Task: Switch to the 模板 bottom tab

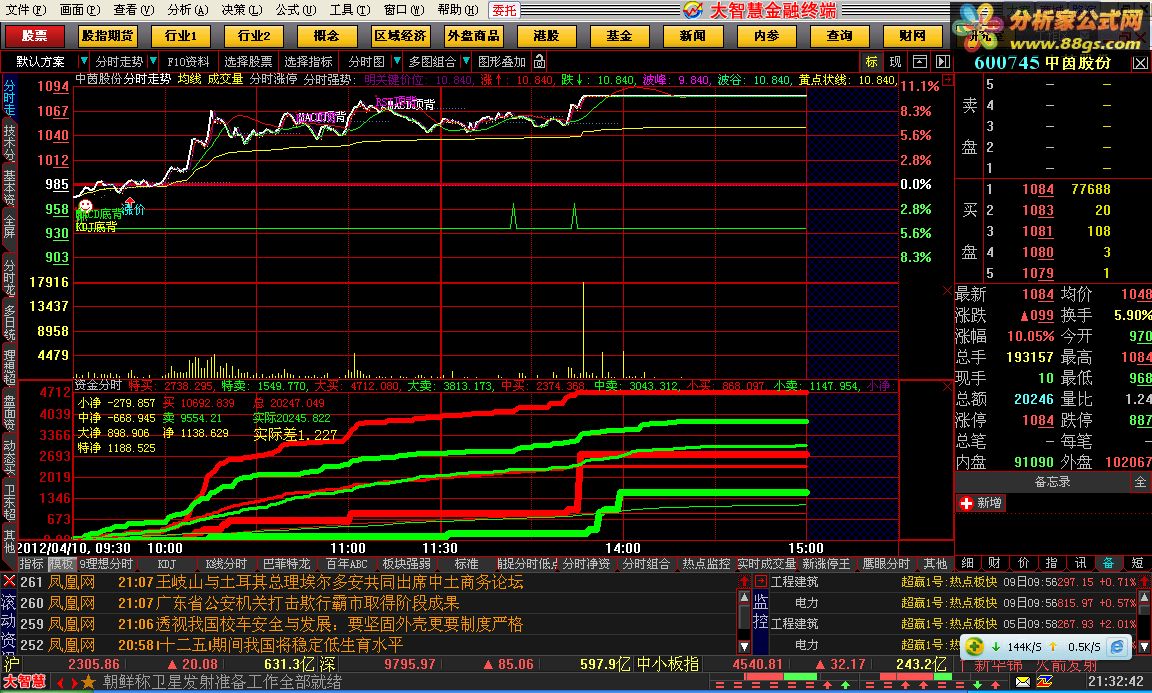Action: click(x=60, y=564)
